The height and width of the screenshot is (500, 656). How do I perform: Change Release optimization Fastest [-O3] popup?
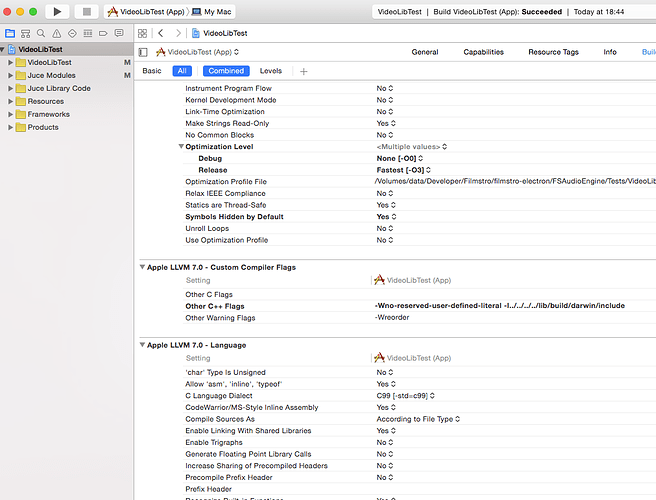click(403, 170)
